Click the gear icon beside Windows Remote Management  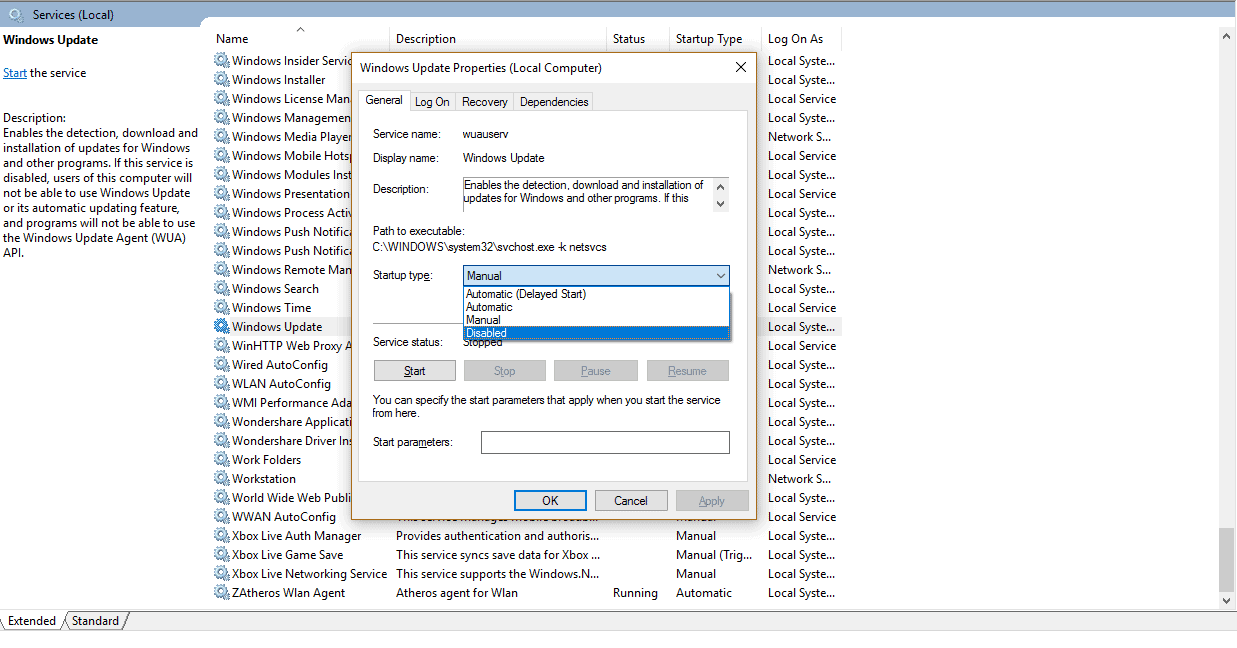221,269
